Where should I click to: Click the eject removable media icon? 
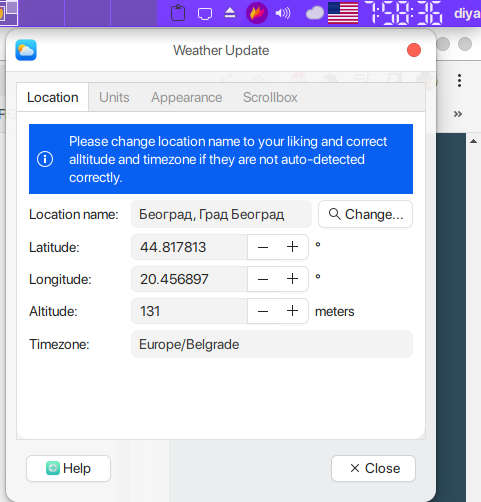point(230,13)
